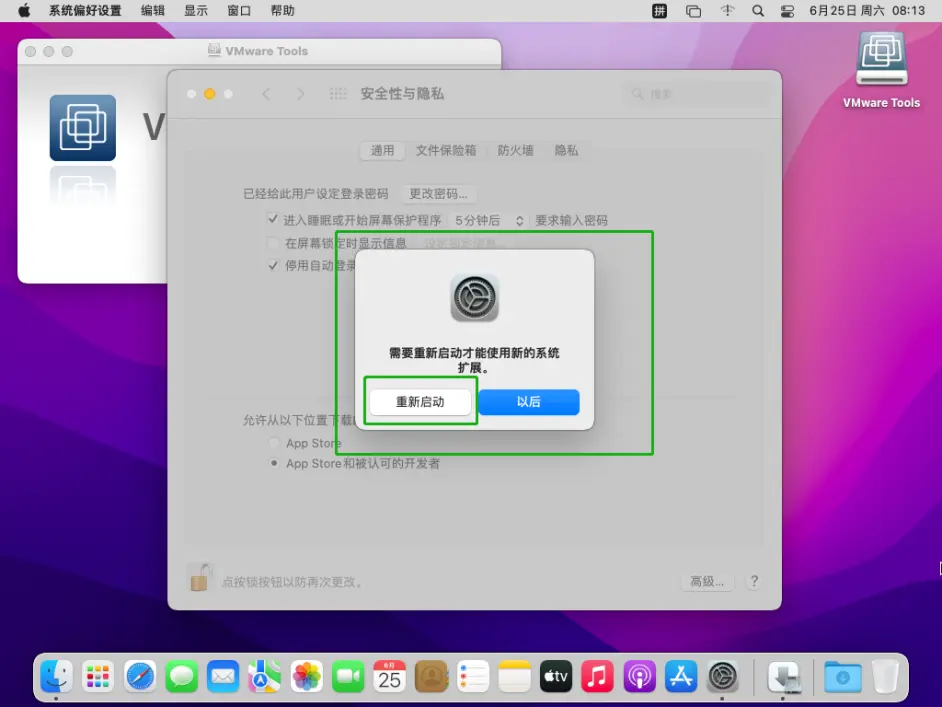
Task: Launch Safari from the Dock
Action: [x=140, y=677]
